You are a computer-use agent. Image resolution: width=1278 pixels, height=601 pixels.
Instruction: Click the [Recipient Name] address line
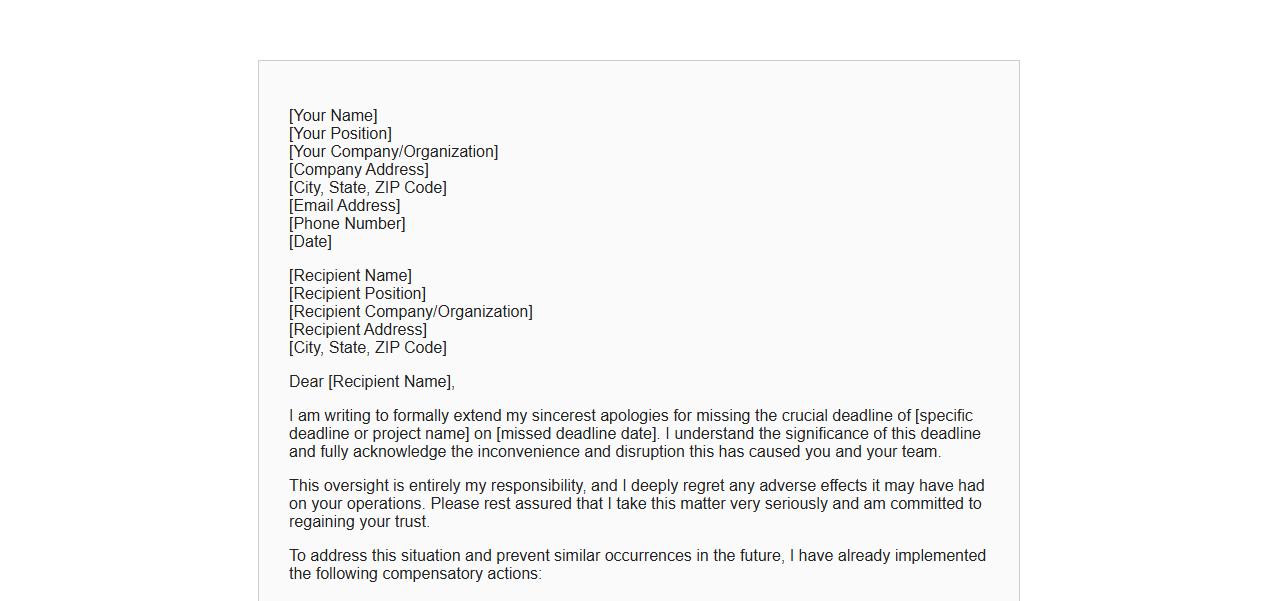coord(350,276)
